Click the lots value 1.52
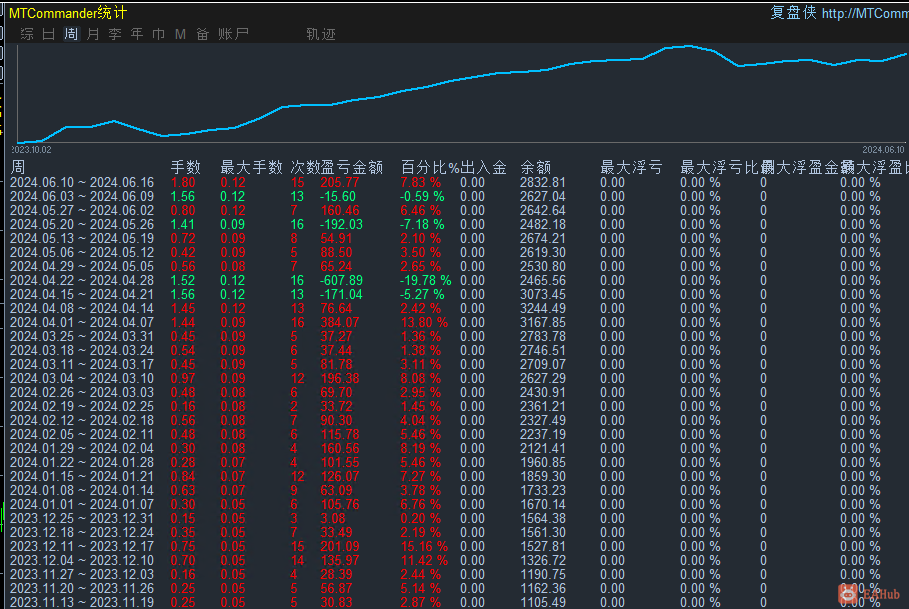This screenshot has height=609, width=909. (x=183, y=280)
